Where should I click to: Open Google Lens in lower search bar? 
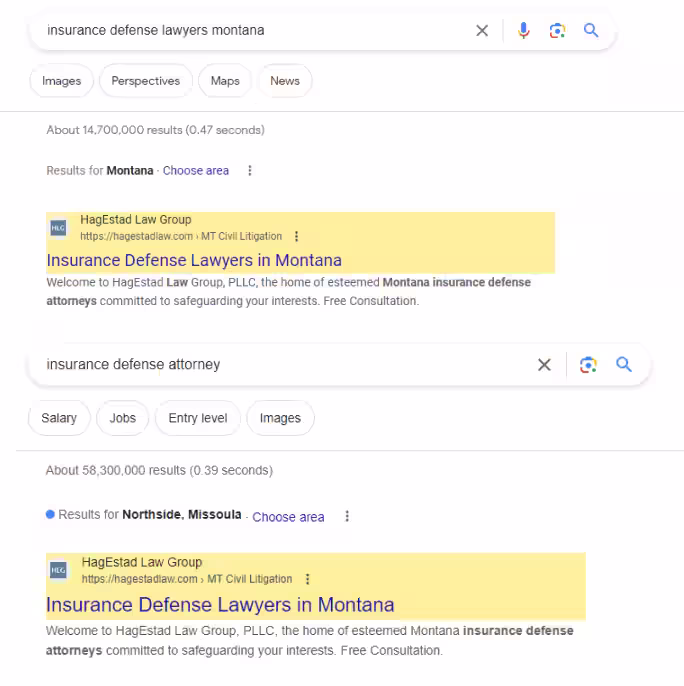[x=588, y=364]
